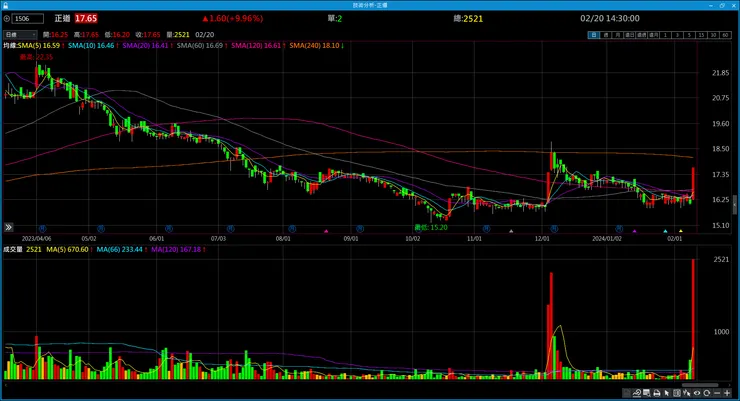
Task: Click the 最低:15.20 low price label
Action: point(431,227)
